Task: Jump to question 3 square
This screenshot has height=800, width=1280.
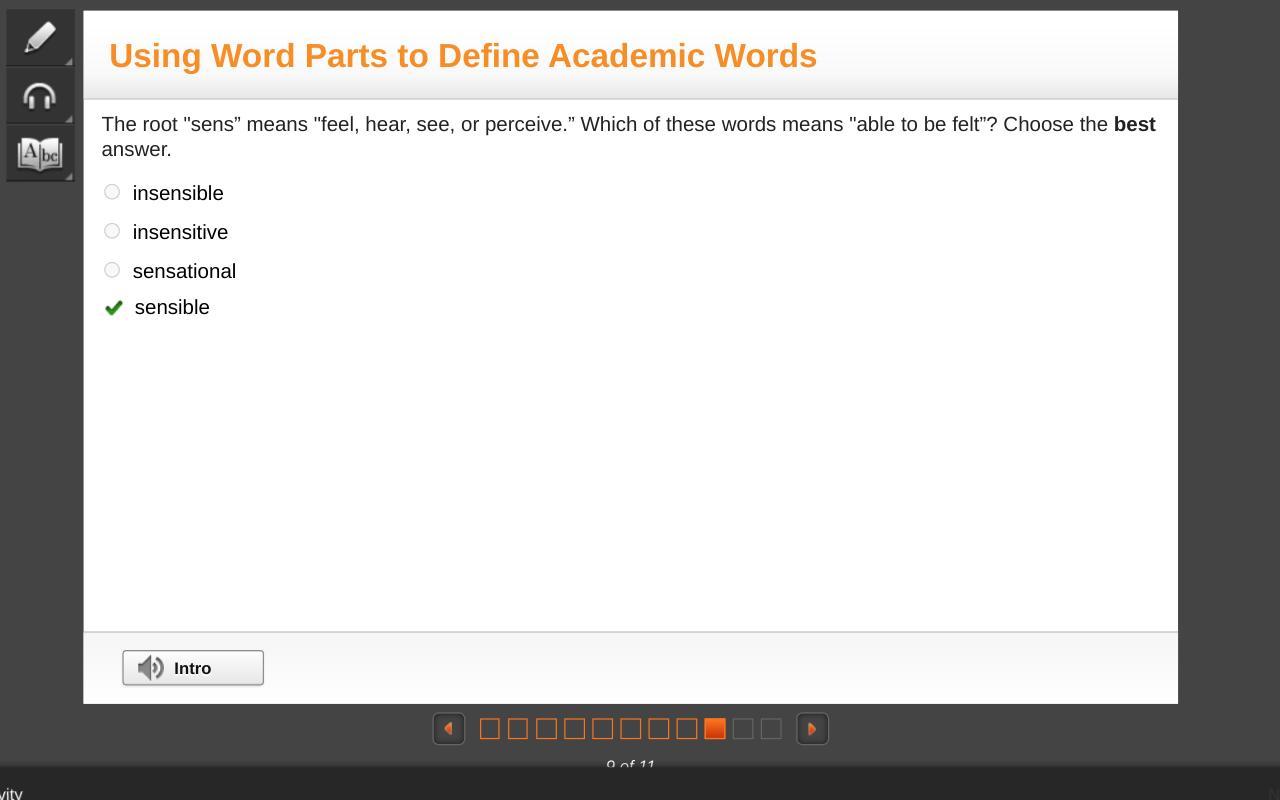Action: pos(546,729)
